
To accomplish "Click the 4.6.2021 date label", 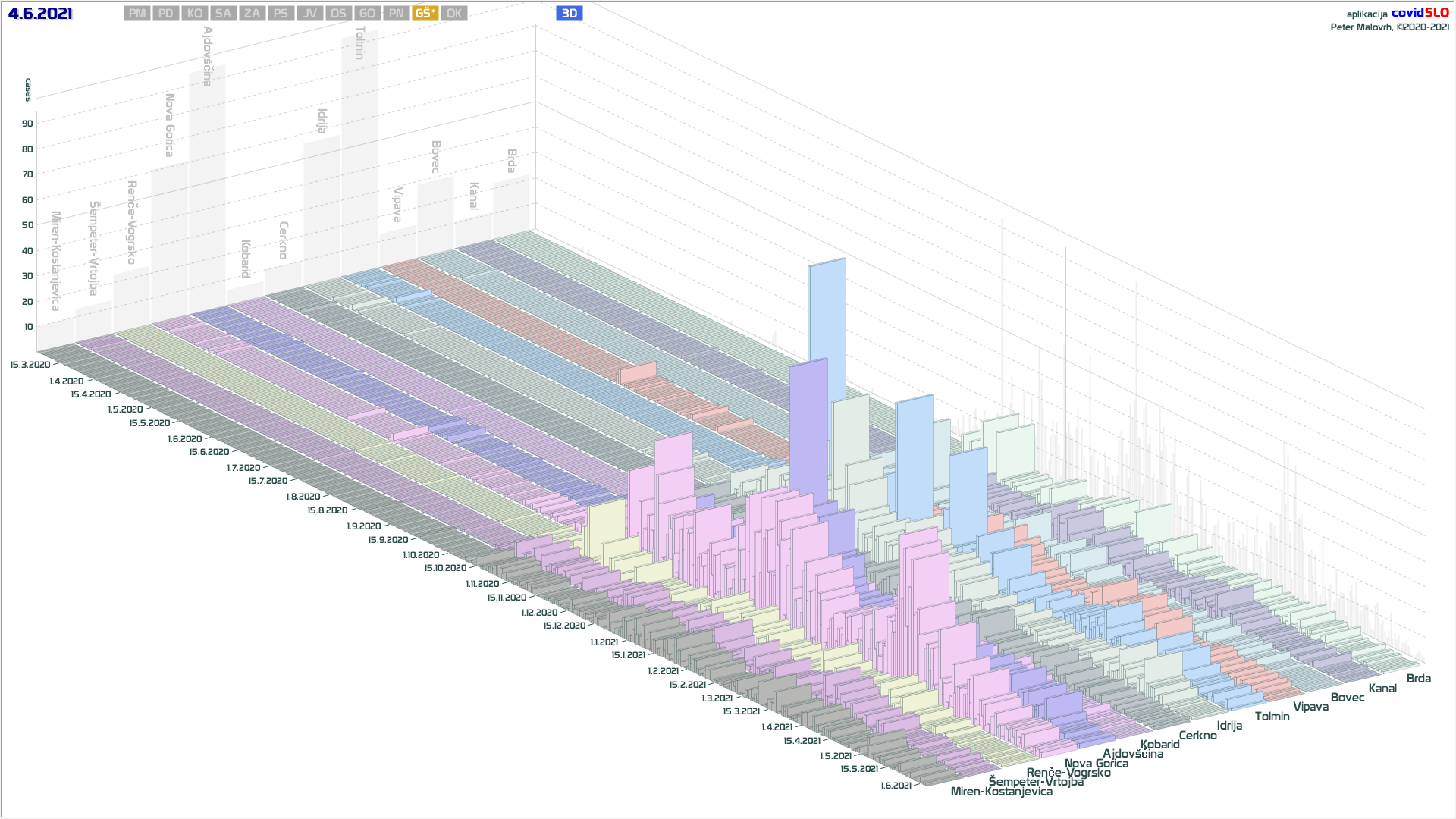I will pyautogui.click(x=40, y=14).
